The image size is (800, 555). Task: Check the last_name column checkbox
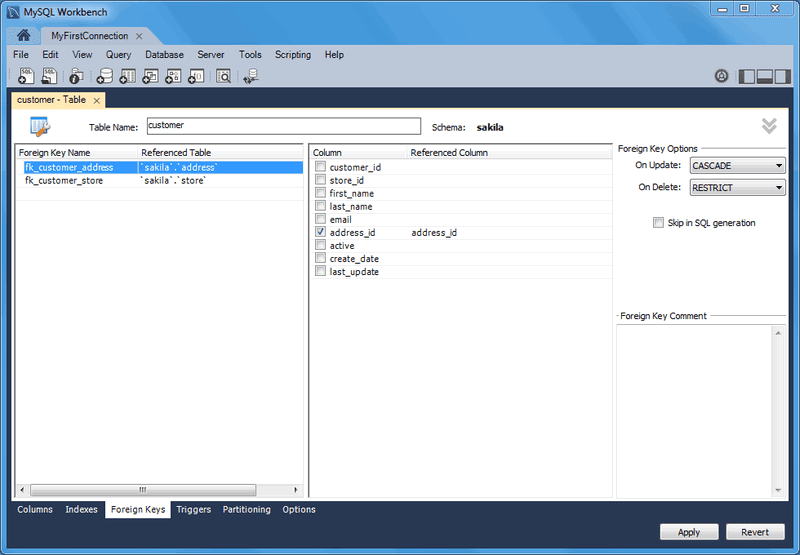coord(320,206)
